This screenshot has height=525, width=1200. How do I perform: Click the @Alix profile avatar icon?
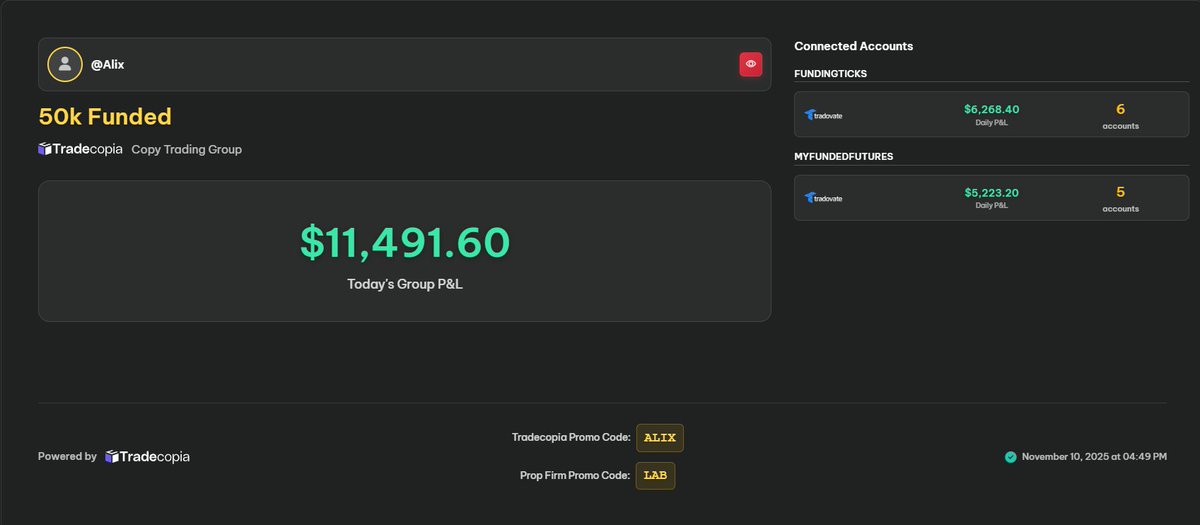(65, 64)
